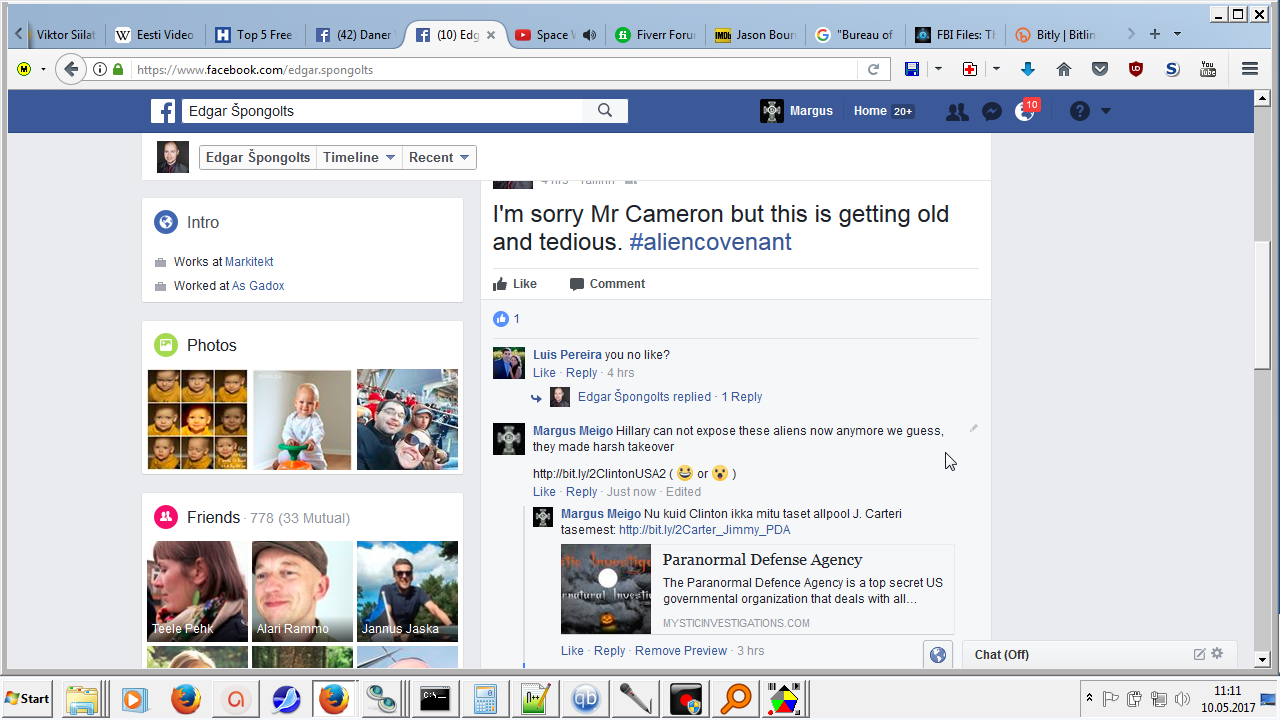Open Margus profile in Facebook header
This screenshot has width=1280, height=720.
(x=797, y=111)
